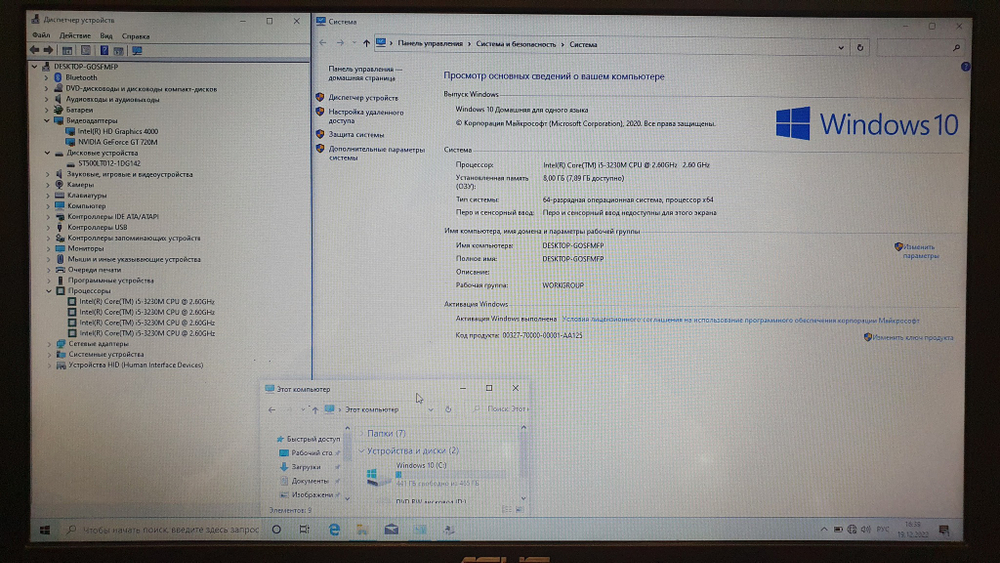Click Система и безопасность breadcrumb
This screenshot has height=563, width=1000.
(x=515, y=44)
